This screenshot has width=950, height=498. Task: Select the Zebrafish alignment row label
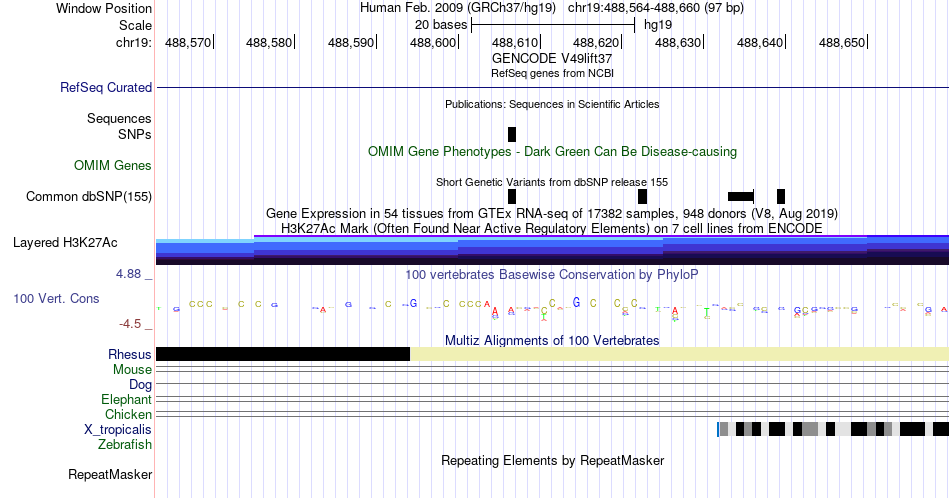pos(125,445)
